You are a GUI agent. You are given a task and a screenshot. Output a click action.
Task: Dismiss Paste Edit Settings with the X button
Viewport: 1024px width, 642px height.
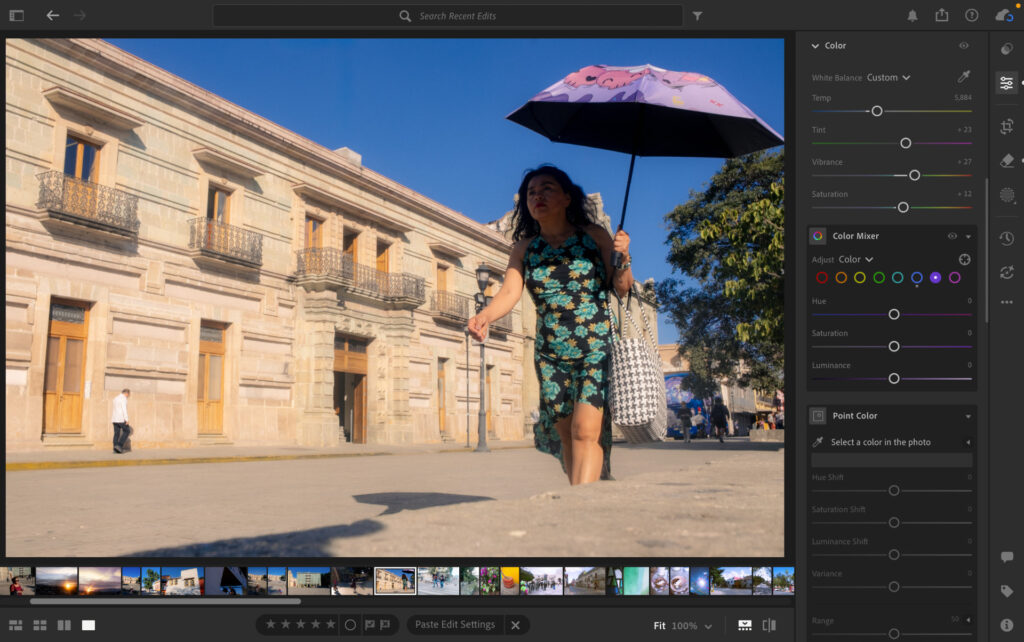515,624
